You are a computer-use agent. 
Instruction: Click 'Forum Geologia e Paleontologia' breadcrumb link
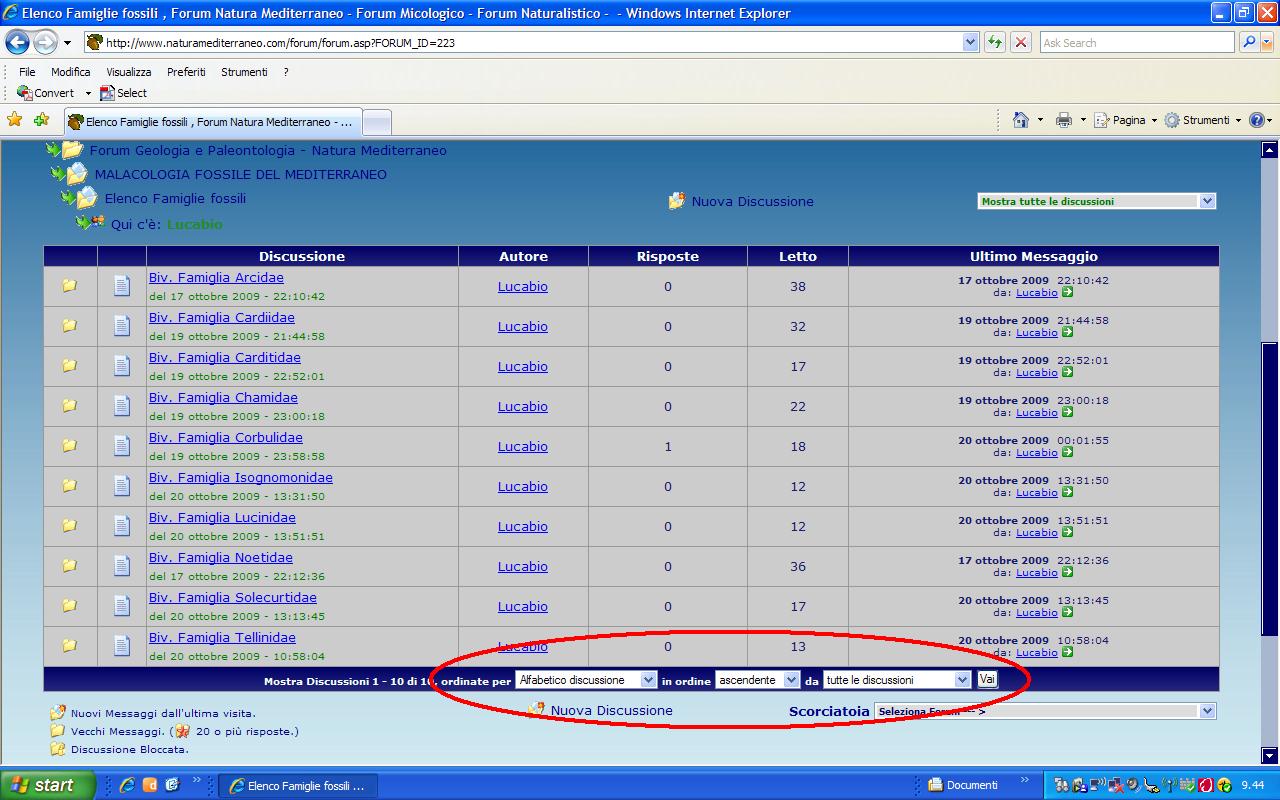click(268, 150)
